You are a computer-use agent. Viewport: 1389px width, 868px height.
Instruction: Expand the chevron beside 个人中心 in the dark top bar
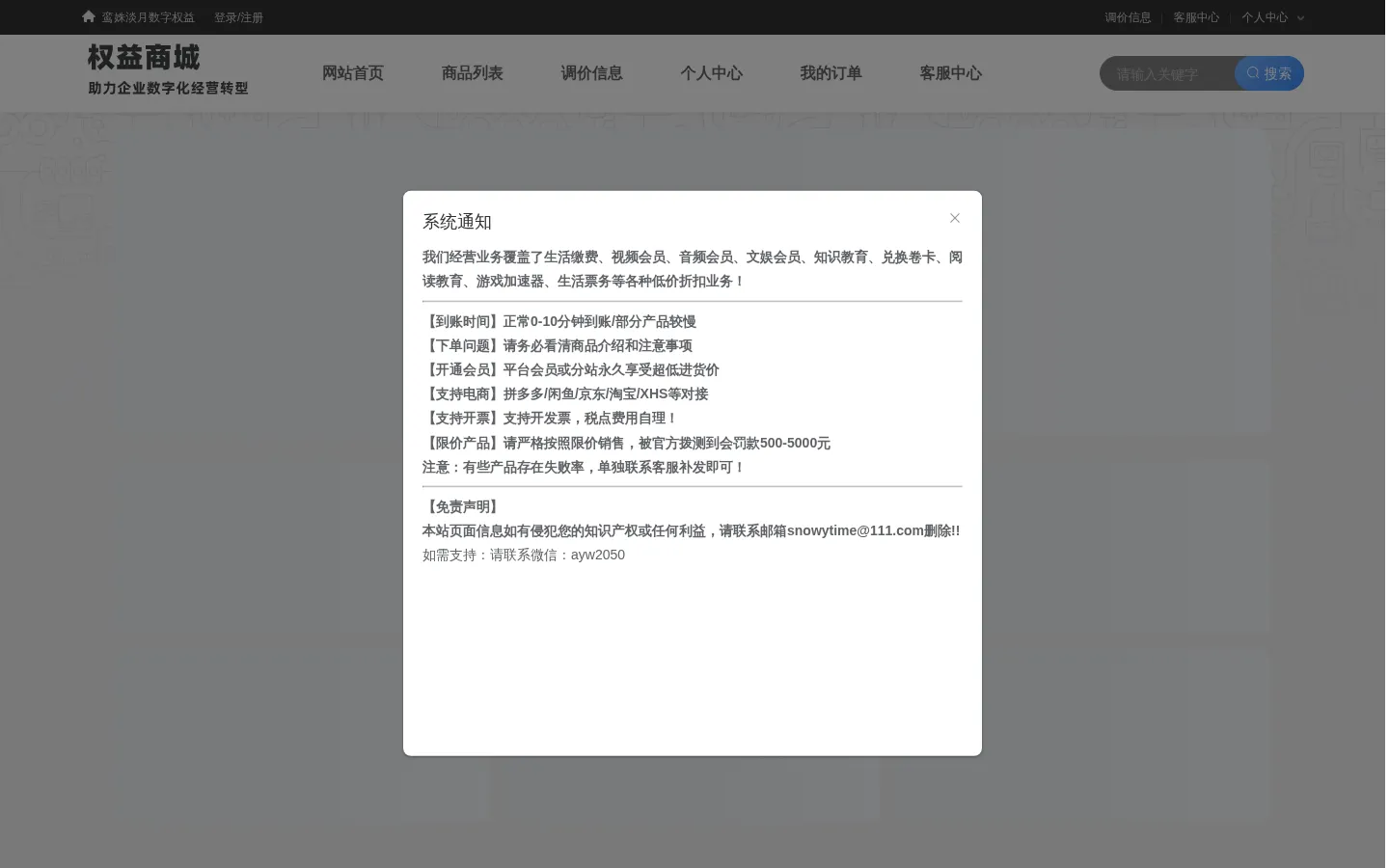[1300, 18]
